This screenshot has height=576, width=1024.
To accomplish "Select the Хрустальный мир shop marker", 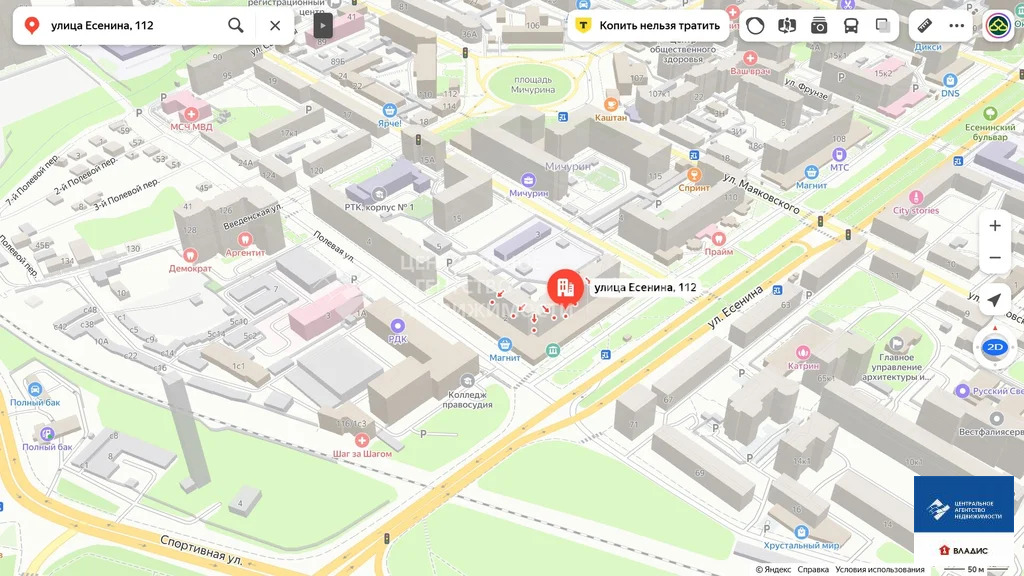I will coord(801,532).
